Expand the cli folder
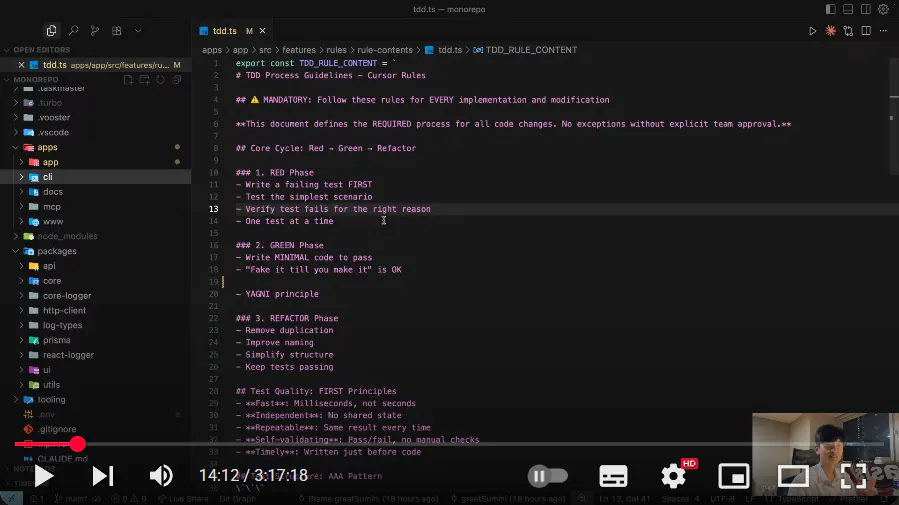Viewport: 899px width, 505px height. [21, 177]
